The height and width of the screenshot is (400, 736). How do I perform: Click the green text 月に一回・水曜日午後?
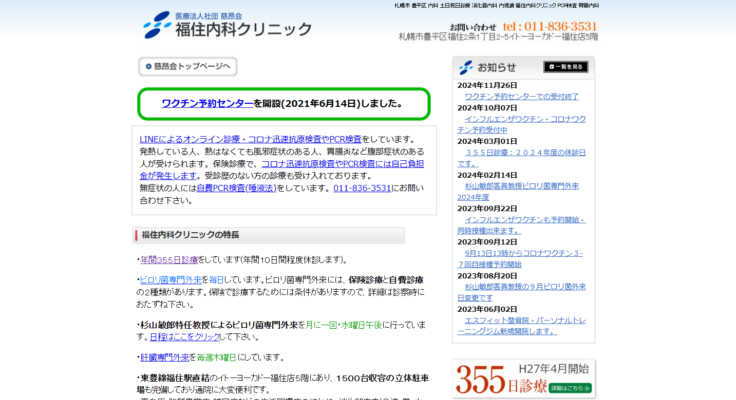[x=344, y=325]
